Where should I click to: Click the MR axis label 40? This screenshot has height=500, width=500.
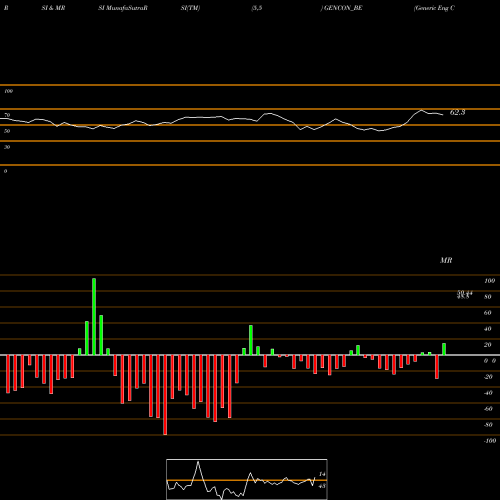click(487, 329)
